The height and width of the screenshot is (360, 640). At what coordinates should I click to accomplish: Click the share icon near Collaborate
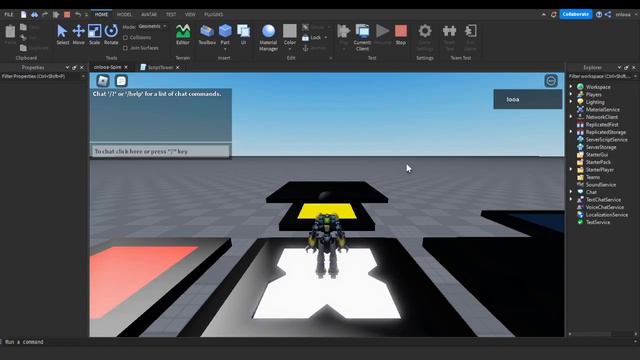[x=608, y=14]
